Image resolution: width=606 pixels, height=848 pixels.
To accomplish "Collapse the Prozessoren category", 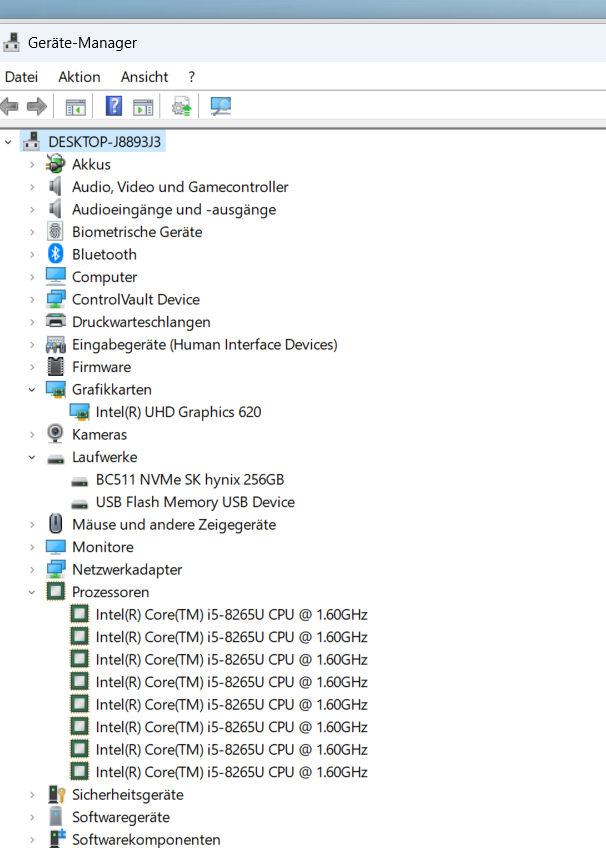I will click(32, 592).
